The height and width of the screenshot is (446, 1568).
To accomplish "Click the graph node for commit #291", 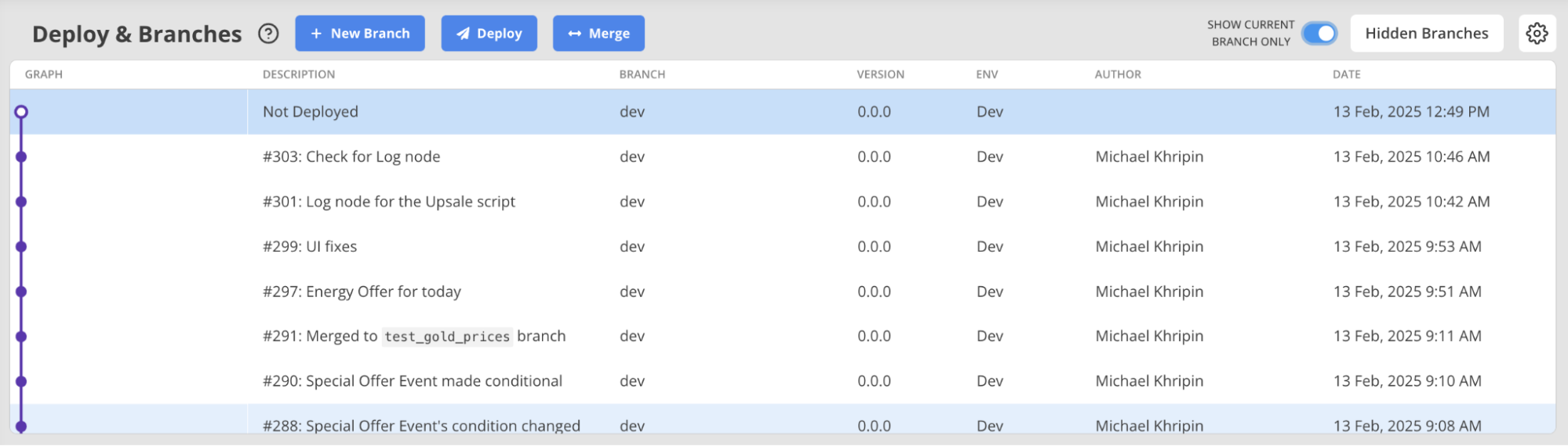I will pyautogui.click(x=21, y=336).
